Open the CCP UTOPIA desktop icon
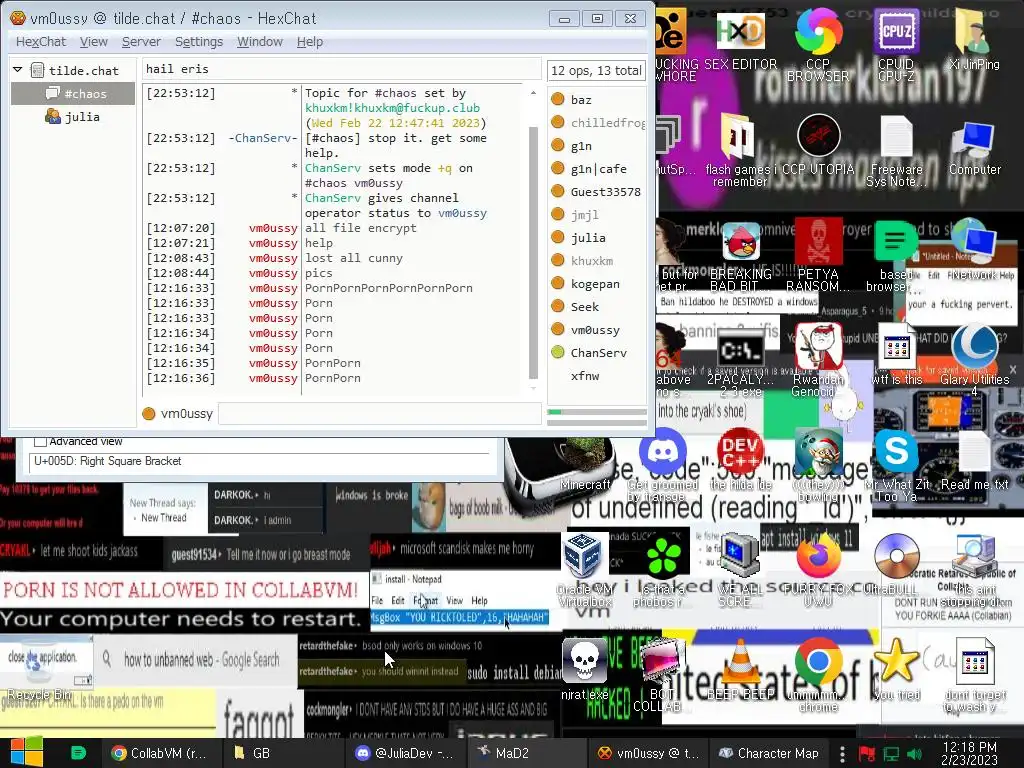 coord(818,145)
